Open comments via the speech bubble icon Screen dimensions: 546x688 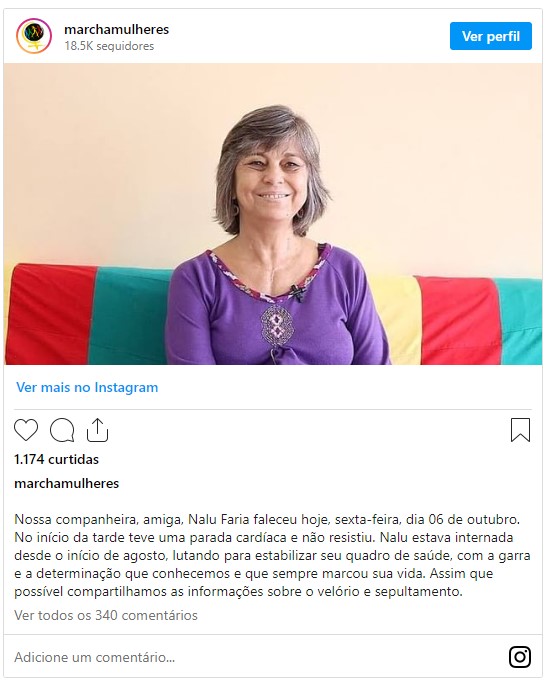(x=62, y=430)
